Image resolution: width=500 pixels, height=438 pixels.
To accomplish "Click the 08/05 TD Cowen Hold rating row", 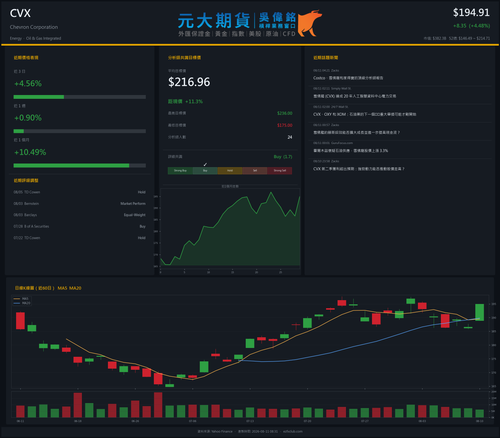I will (x=80, y=192).
